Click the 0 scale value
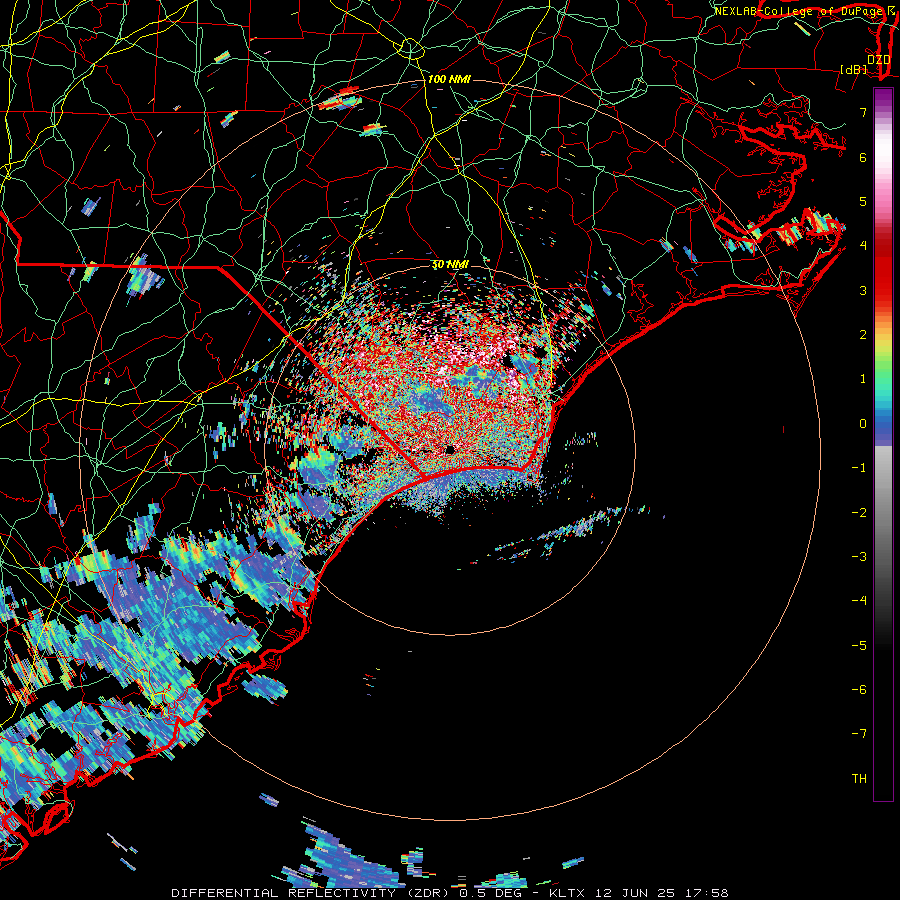 click(863, 424)
